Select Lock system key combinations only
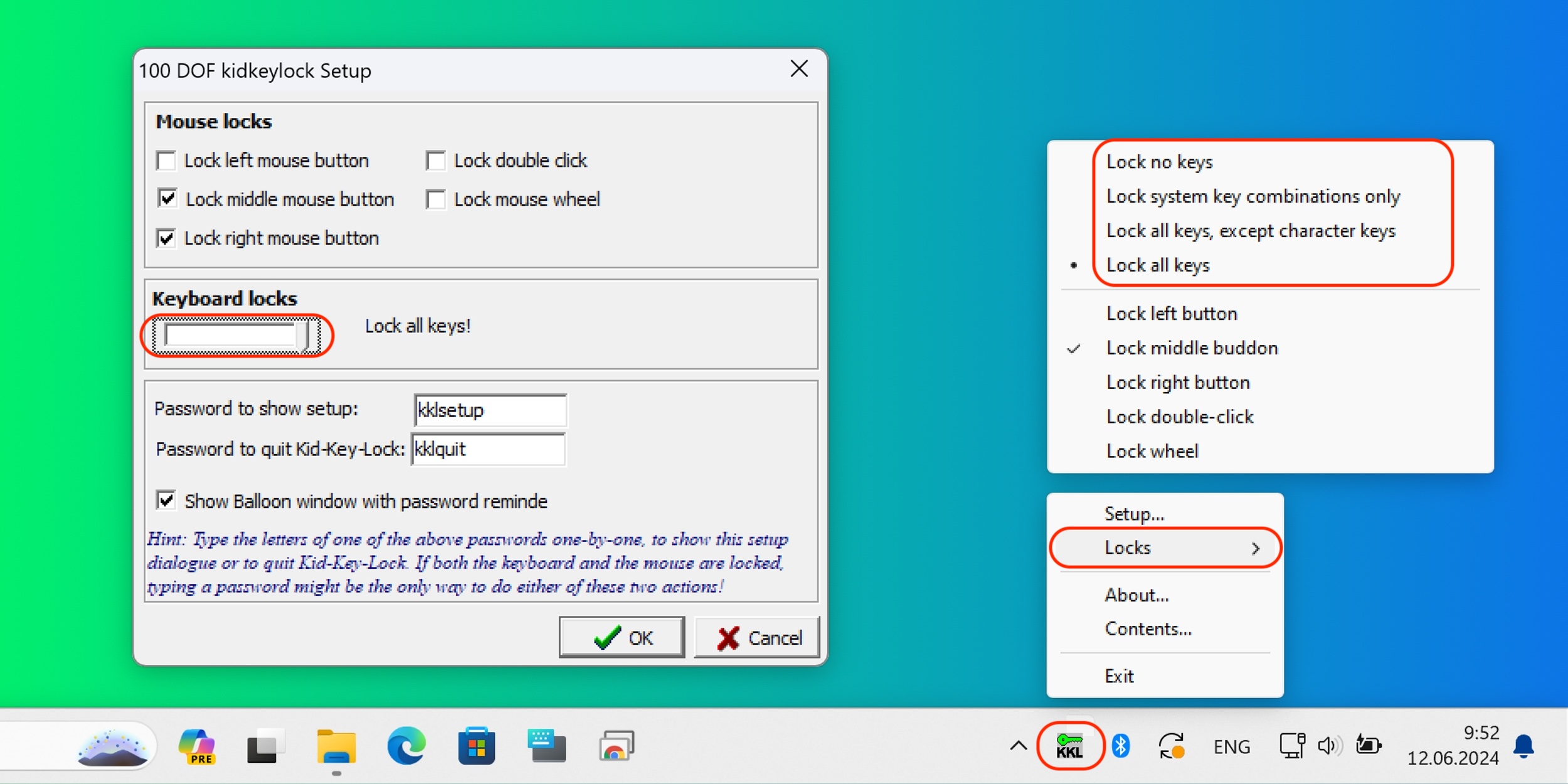This screenshot has height=784, width=1568. pyautogui.click(x=1253, y=196)
